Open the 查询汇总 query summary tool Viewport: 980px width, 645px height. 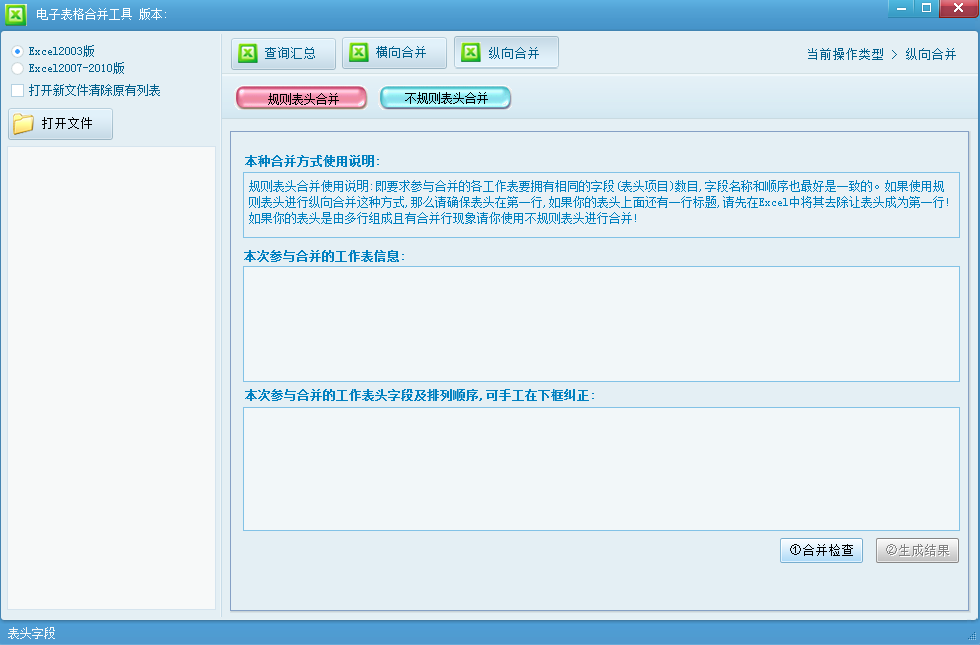[279, 53]
